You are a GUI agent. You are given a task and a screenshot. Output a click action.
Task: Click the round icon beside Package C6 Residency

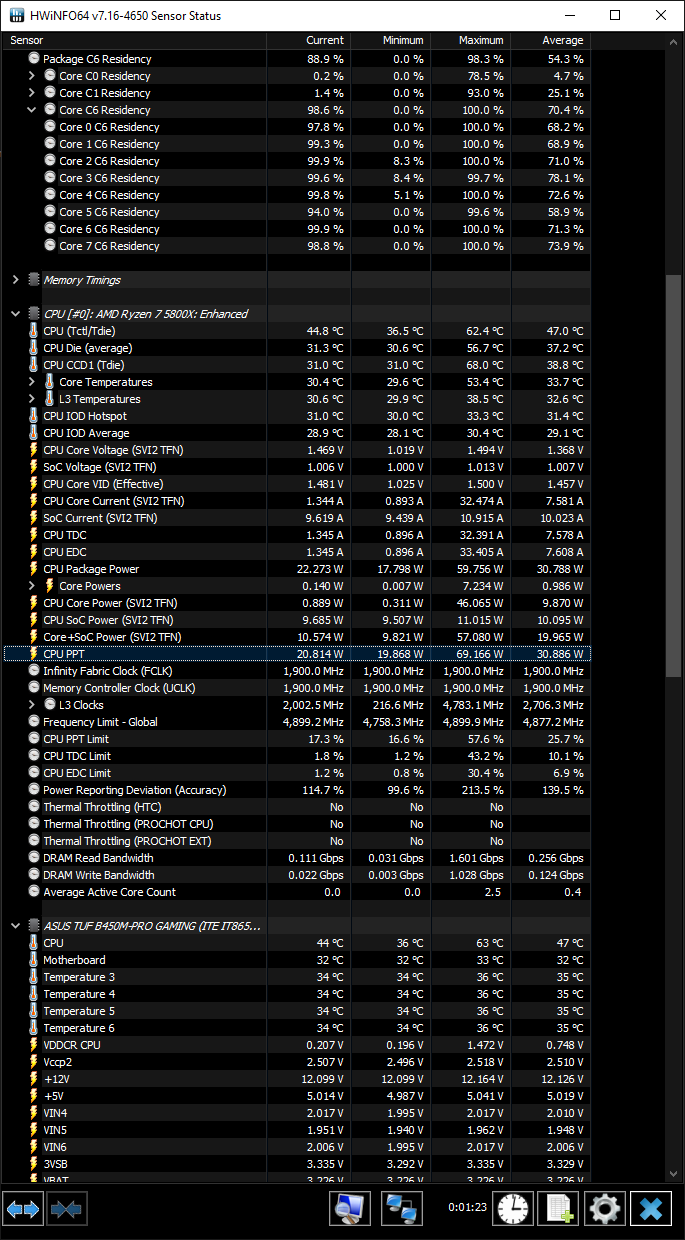tap(34, 59)
